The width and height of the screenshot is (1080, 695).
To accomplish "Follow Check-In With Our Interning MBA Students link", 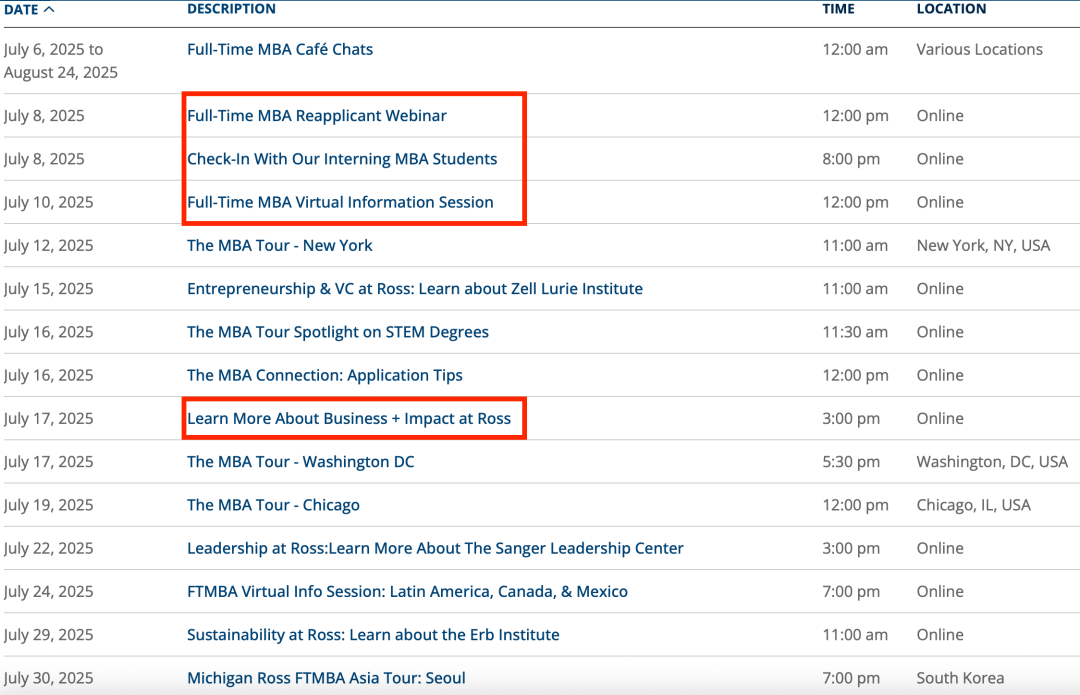I will [x=342, y=159].
